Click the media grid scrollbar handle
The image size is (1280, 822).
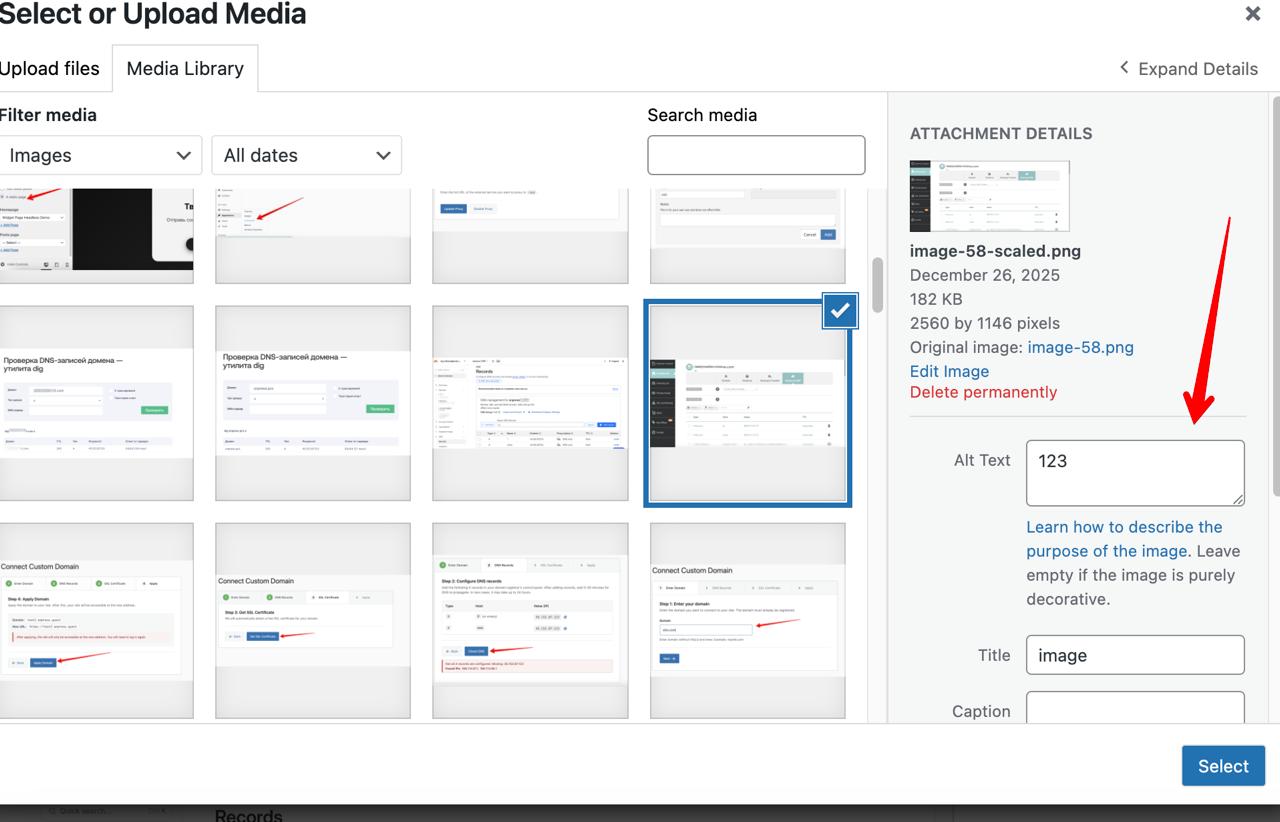(x=877, y=285)
